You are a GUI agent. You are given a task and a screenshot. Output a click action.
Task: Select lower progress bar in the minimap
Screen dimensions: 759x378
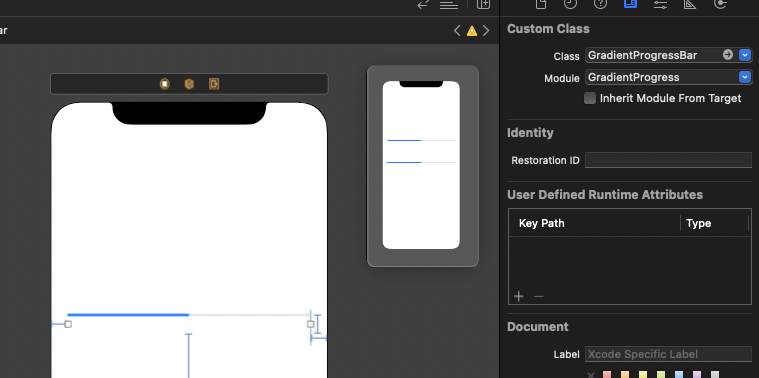421,162
